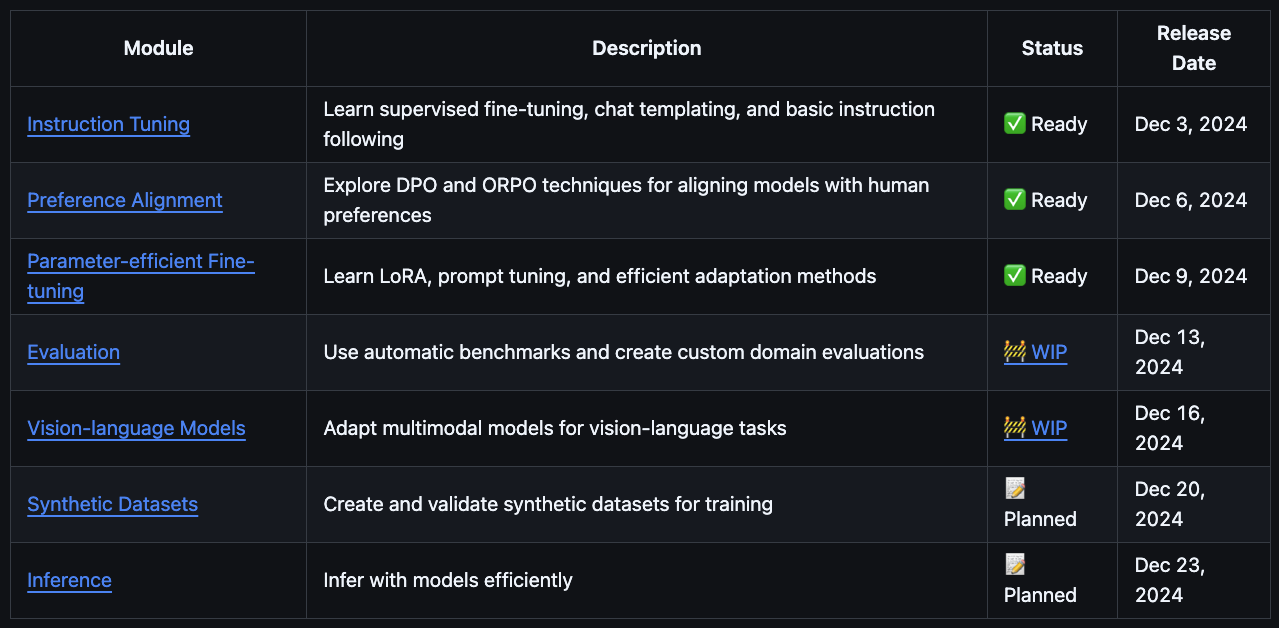The image size is (1279, 628).
Task: Open the Synthetic Datasets module link
Action: [112, 504]
